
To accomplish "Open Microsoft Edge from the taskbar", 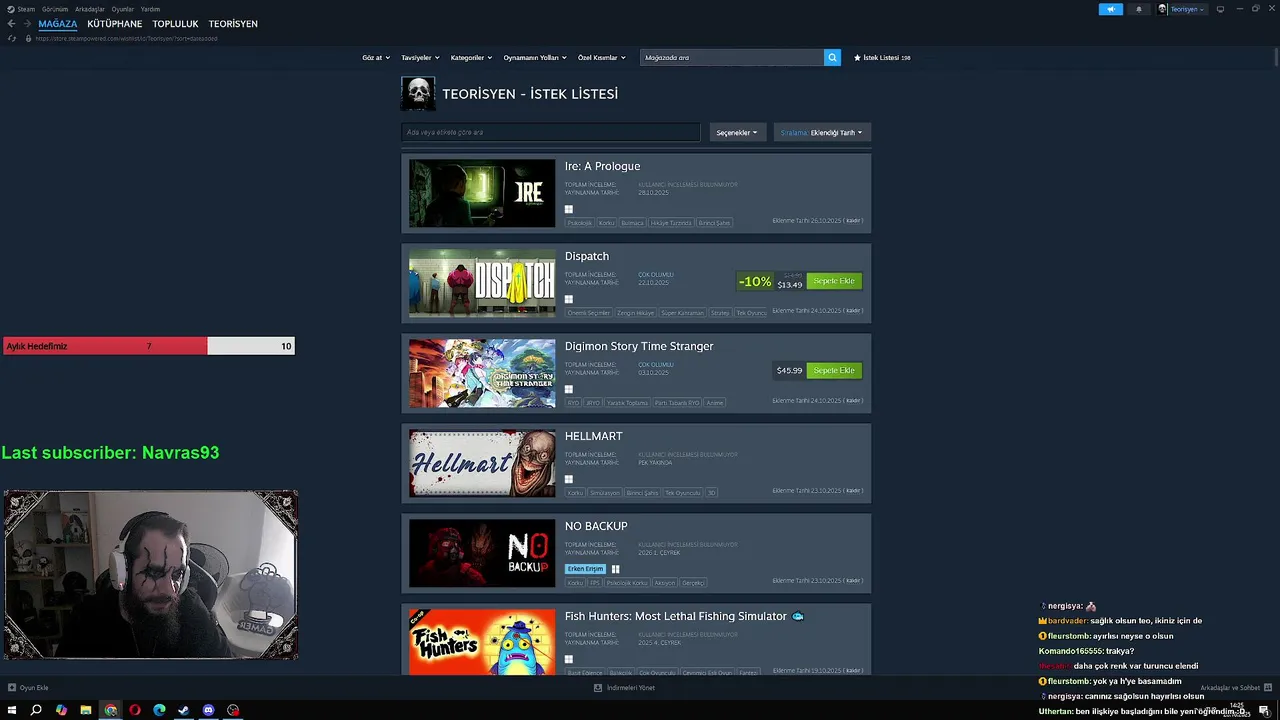I will coord(159,710).
